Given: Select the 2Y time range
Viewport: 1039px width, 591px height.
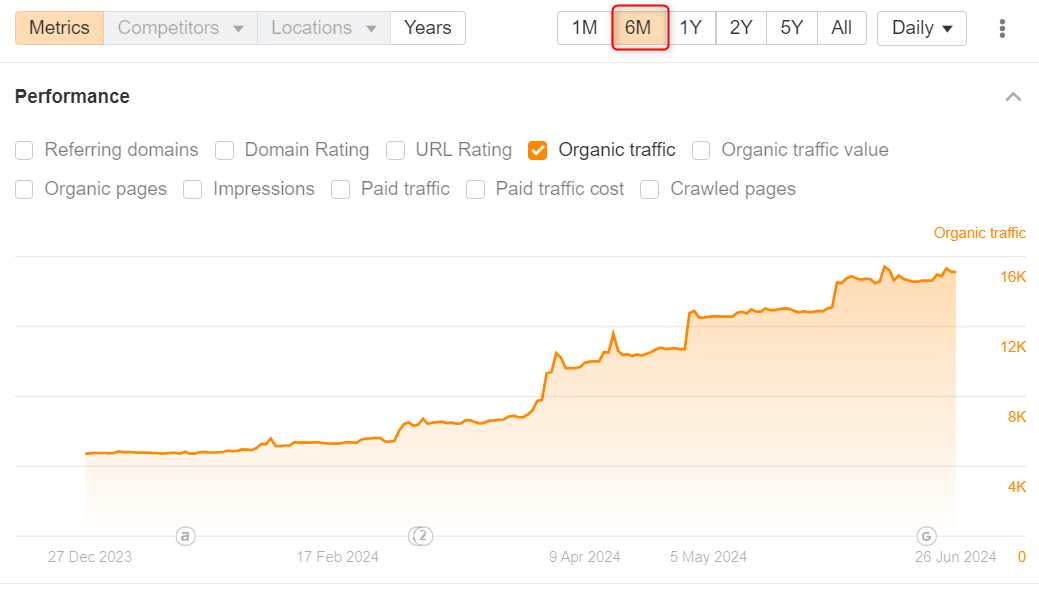Looking at the screenshot, I should (741, 28).
